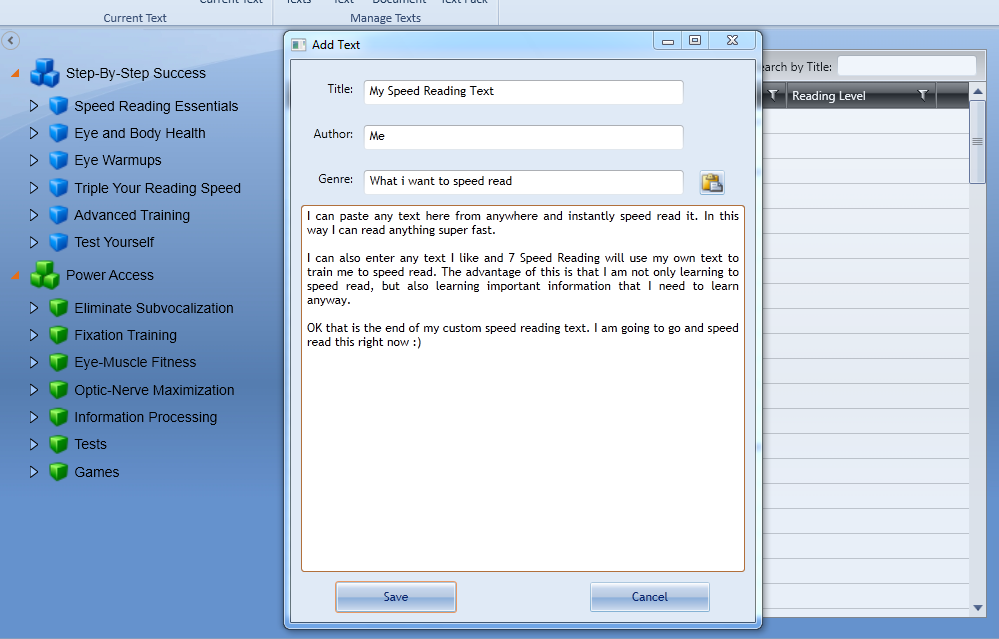The width and height of the screenshot is (999, 639).
Task: Open Triple Your Reading Speed item
Action: [157, 188]
